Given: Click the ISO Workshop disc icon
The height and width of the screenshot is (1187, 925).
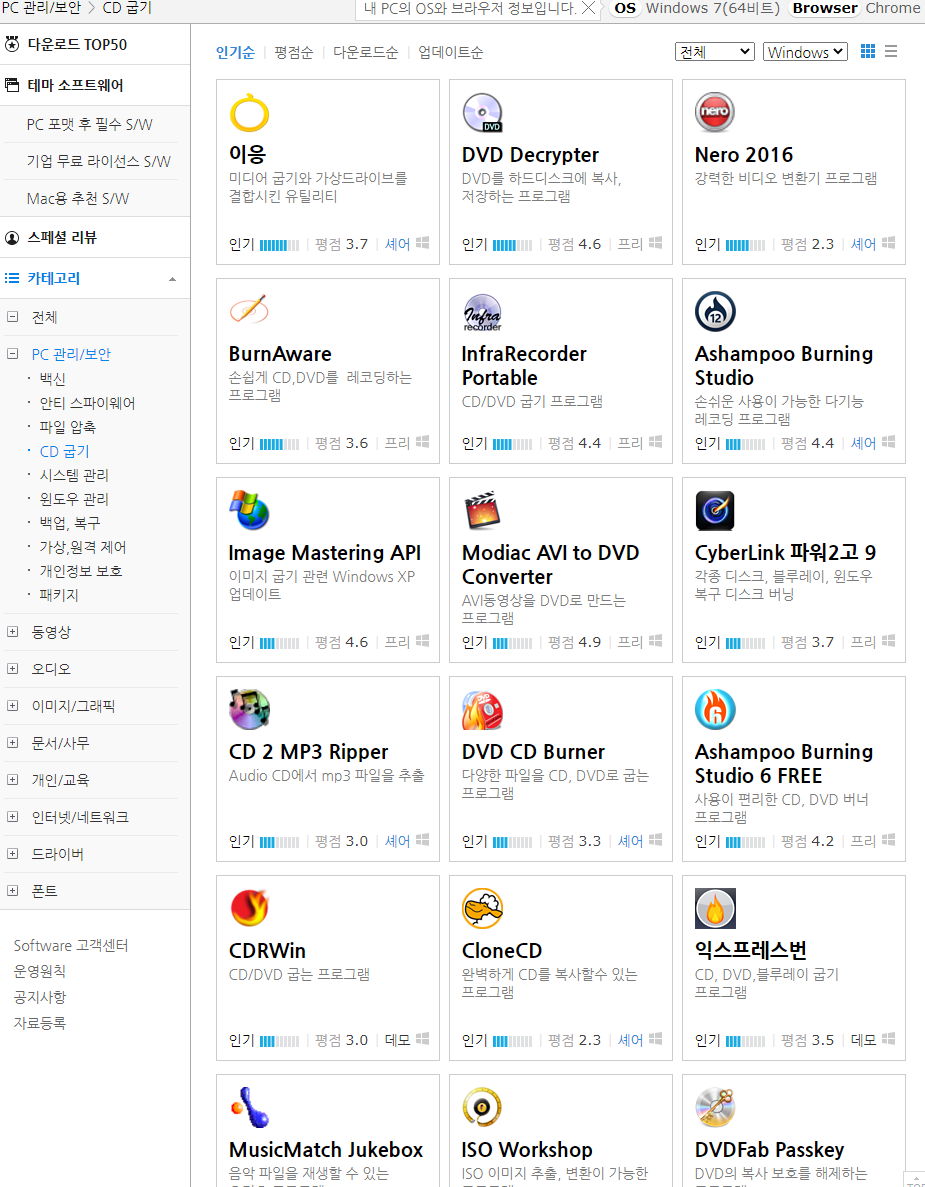Looking at the screenshot, I should tap(482, 1108).
